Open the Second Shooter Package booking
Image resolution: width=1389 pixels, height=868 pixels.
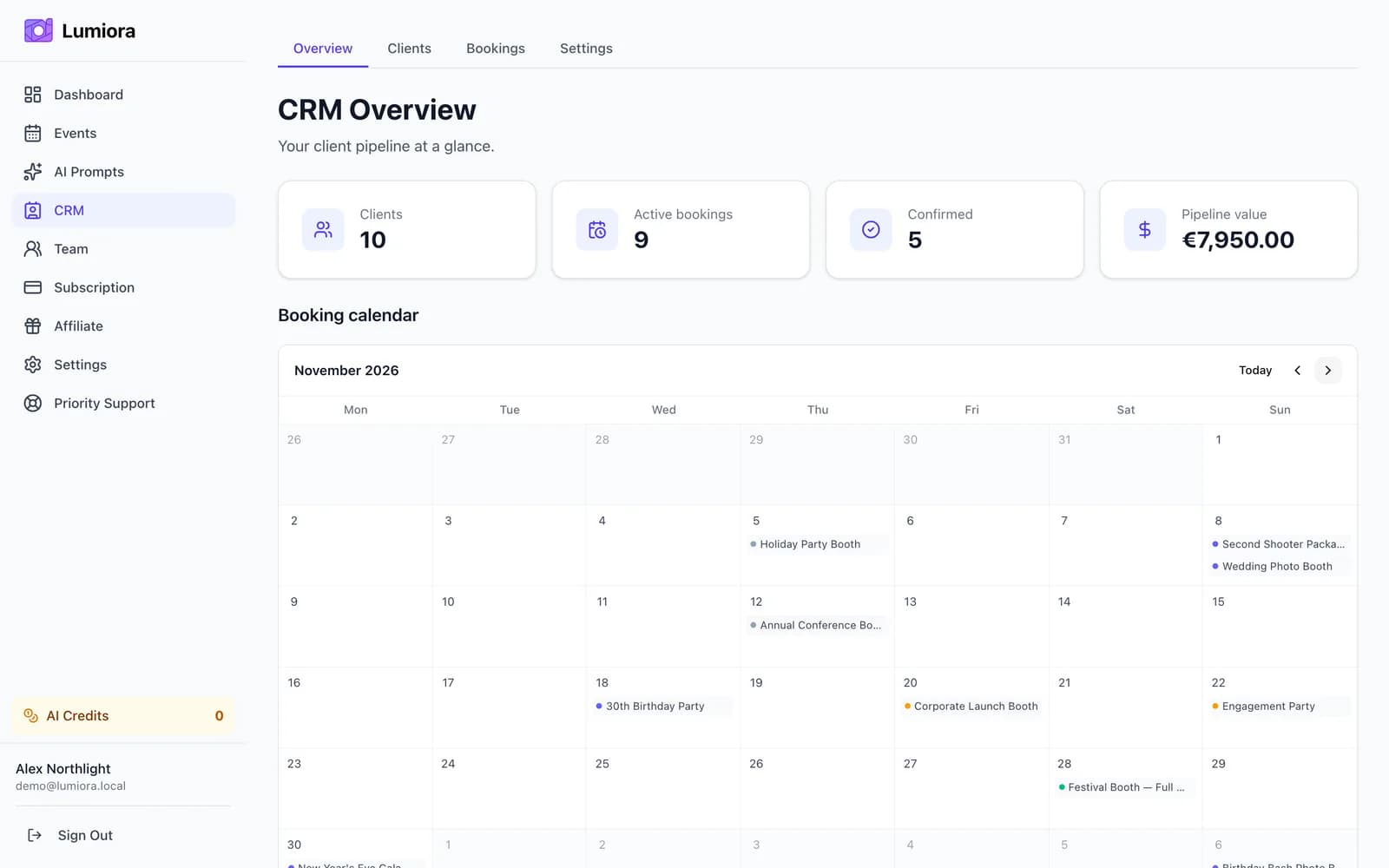tap(1280, 544)
